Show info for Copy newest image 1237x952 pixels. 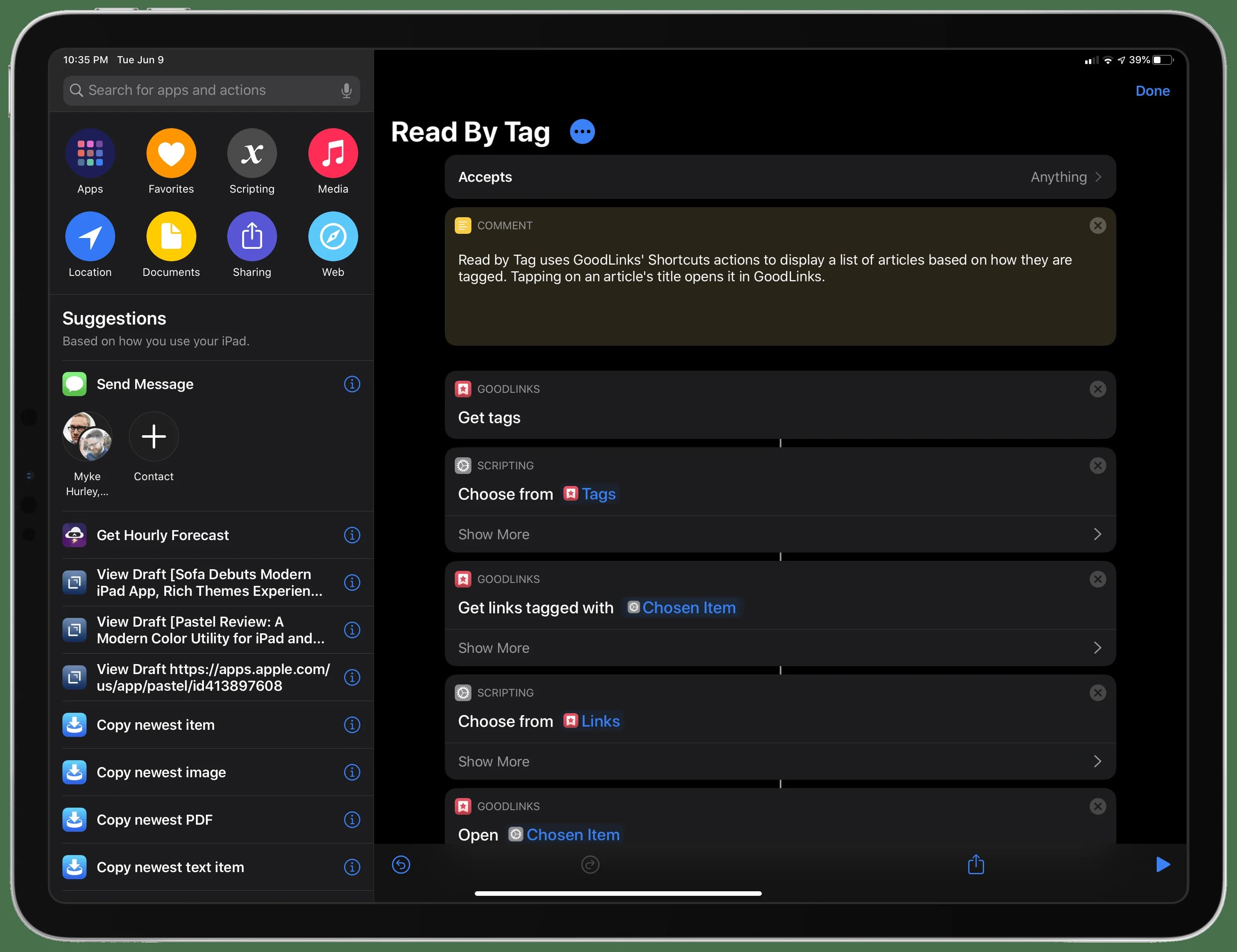point(352,772)
